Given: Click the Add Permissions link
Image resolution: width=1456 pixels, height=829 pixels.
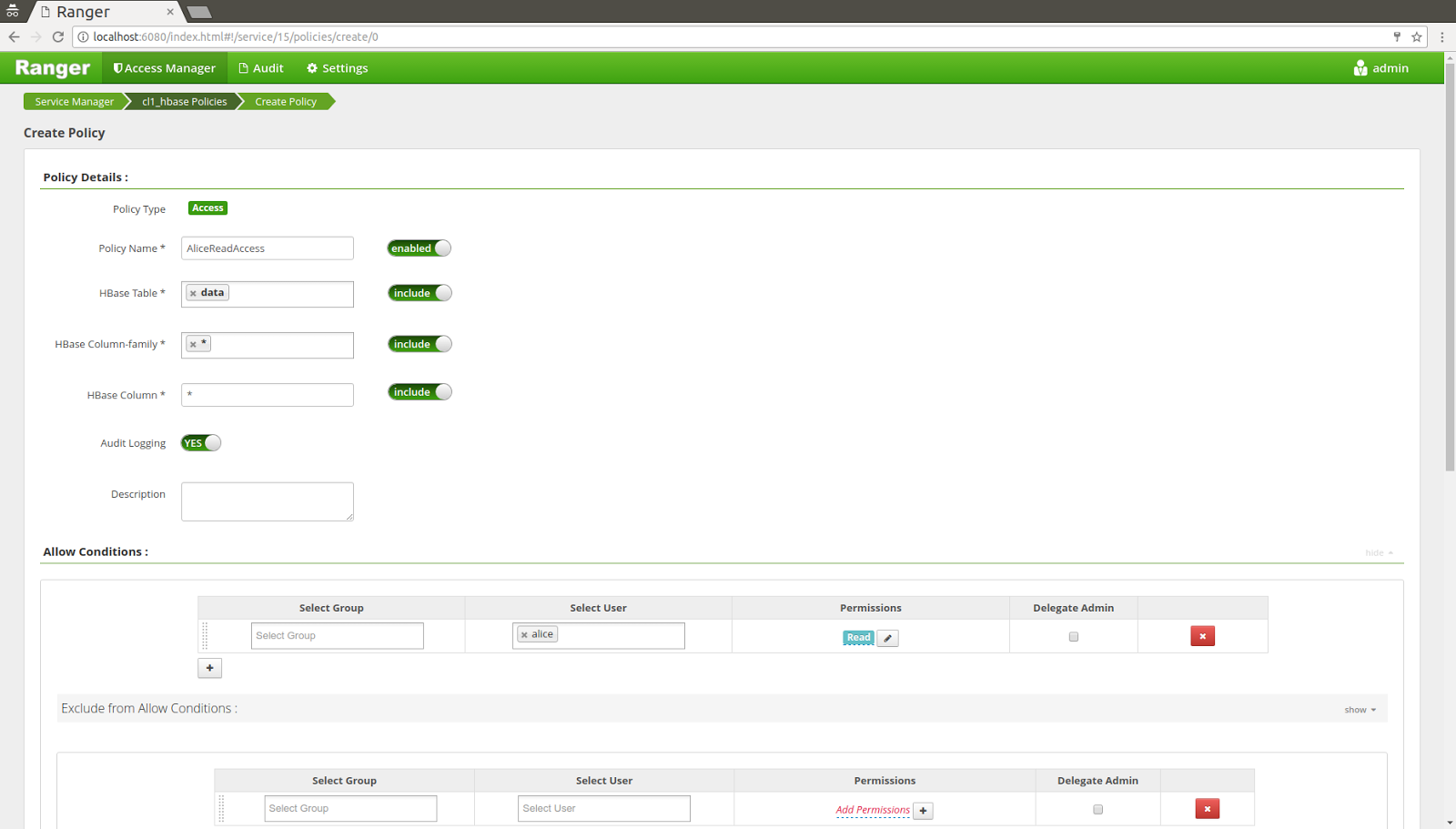Looking at the screenshot, I should tap(871, 809).
